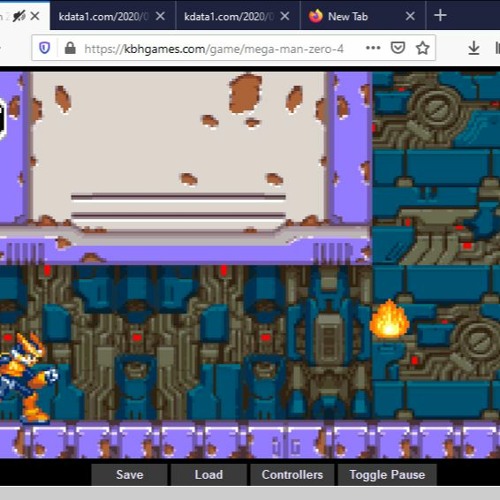Close the first kdata1.com tab

(160, 16)
